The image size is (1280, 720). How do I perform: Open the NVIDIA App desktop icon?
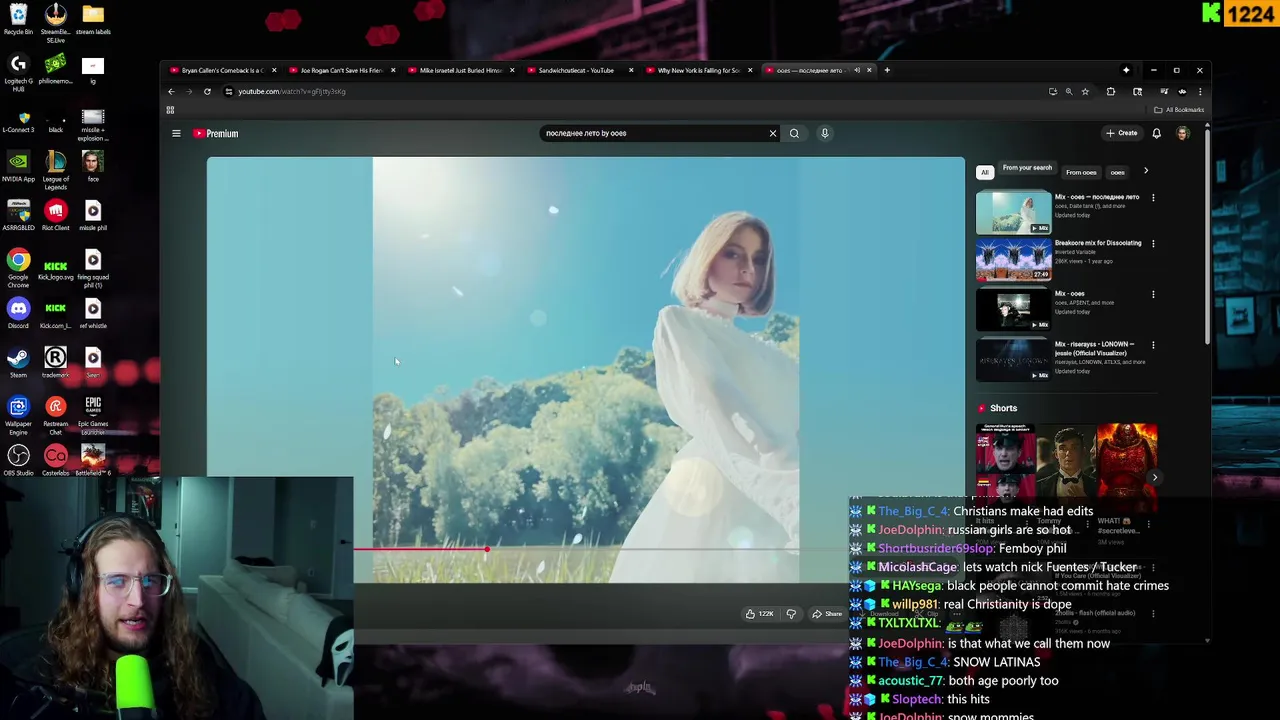18,166
